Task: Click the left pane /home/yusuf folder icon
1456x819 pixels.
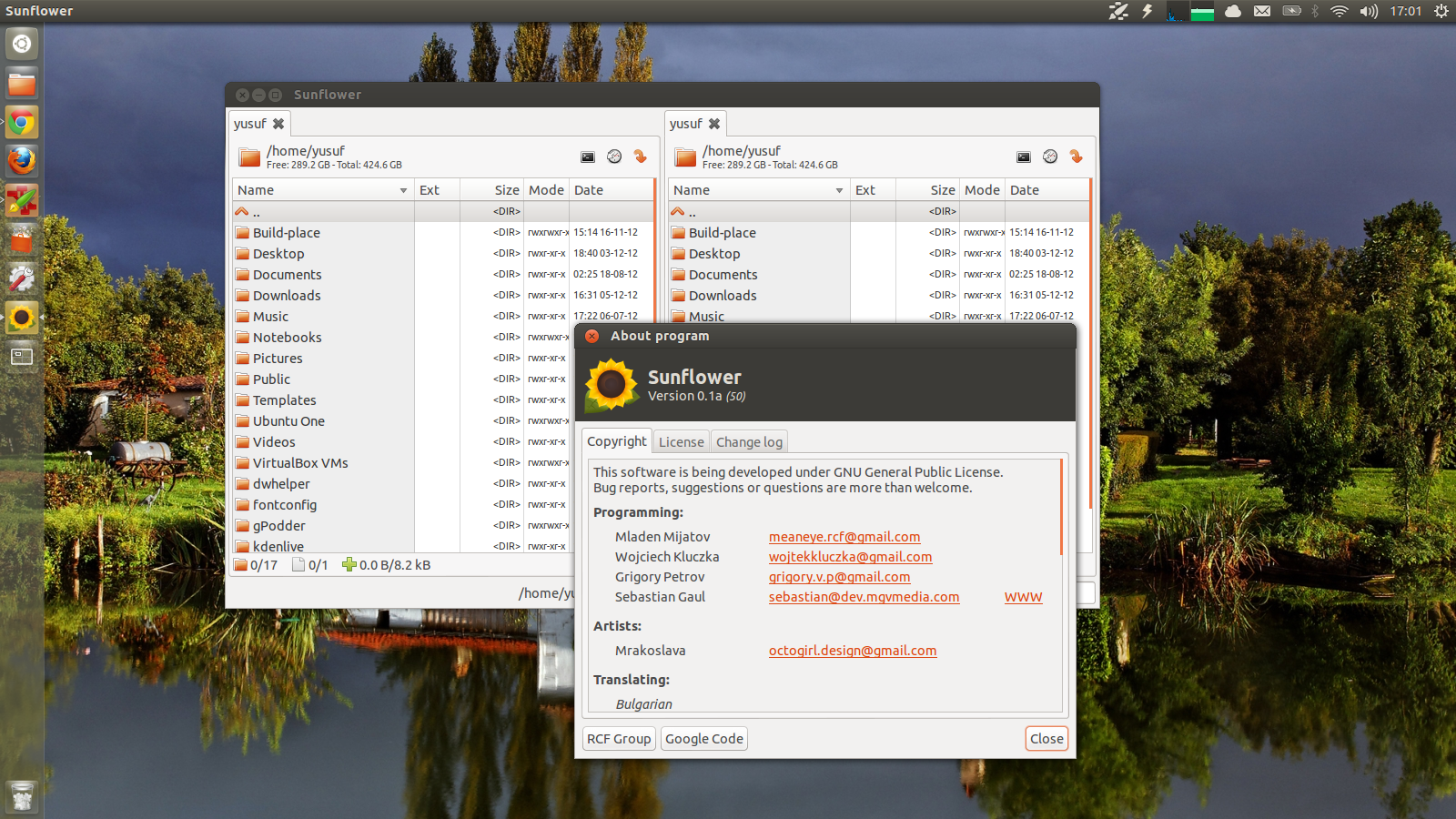Action: pos(249,157)
